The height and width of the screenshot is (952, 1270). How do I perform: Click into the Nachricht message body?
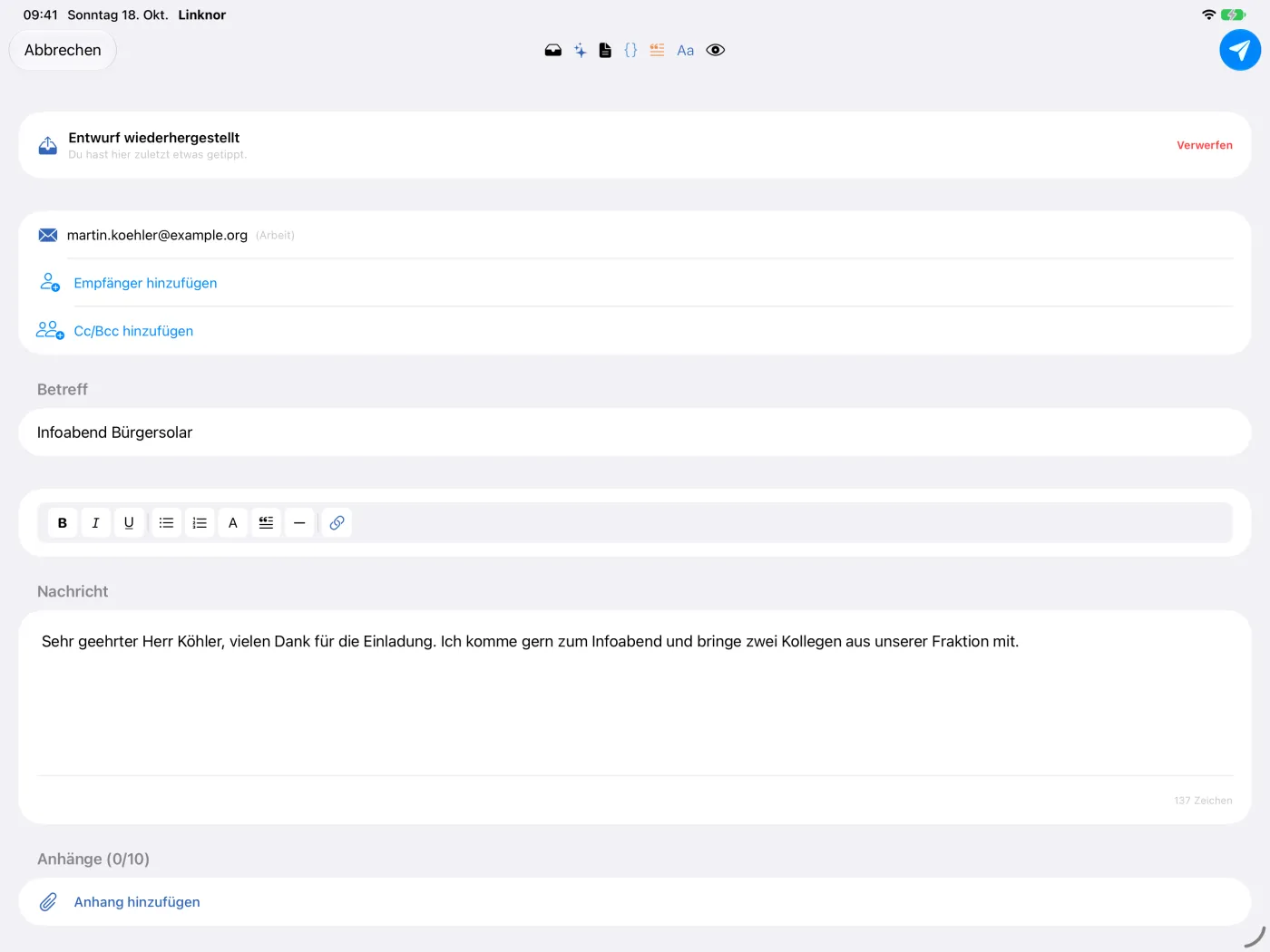pyautogui.click(x=635, y=694)
